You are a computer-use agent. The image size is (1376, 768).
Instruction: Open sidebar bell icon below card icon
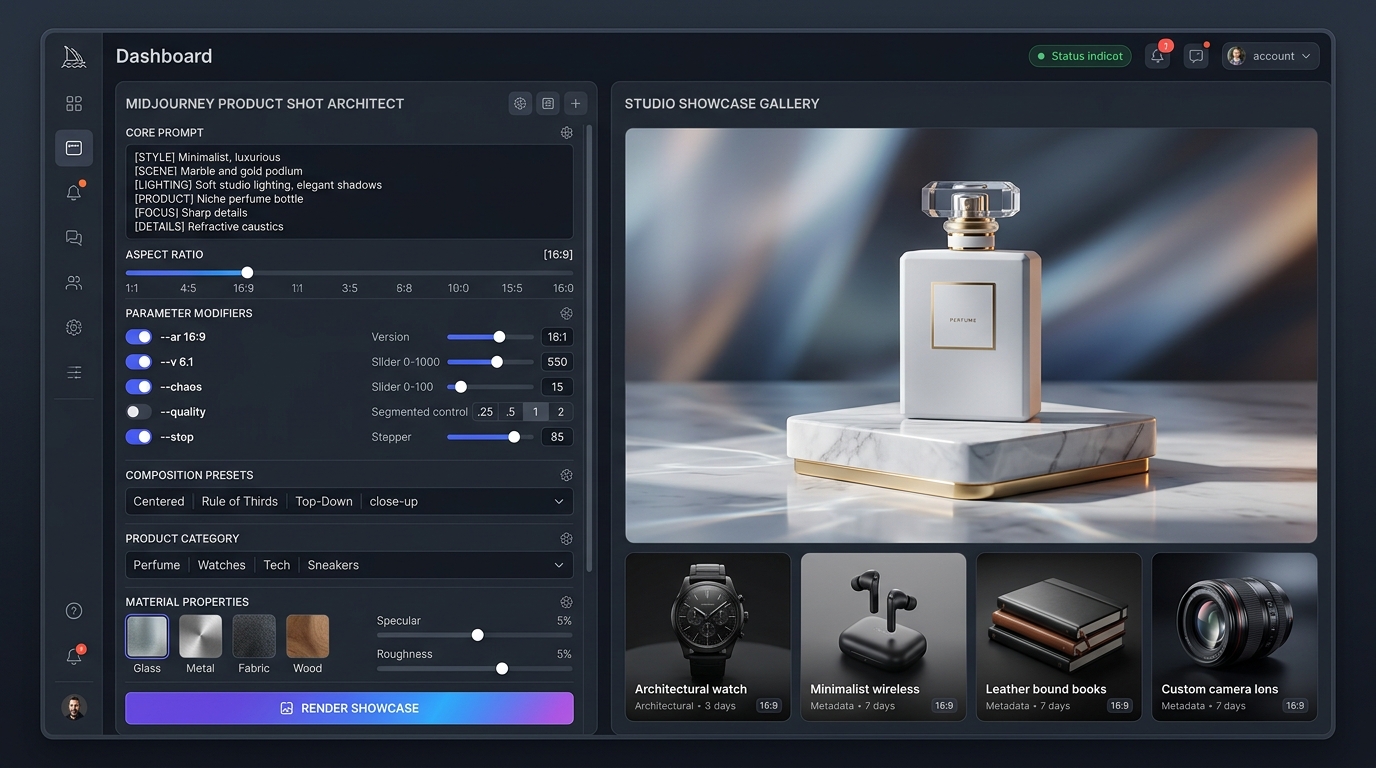coord(74,192)
